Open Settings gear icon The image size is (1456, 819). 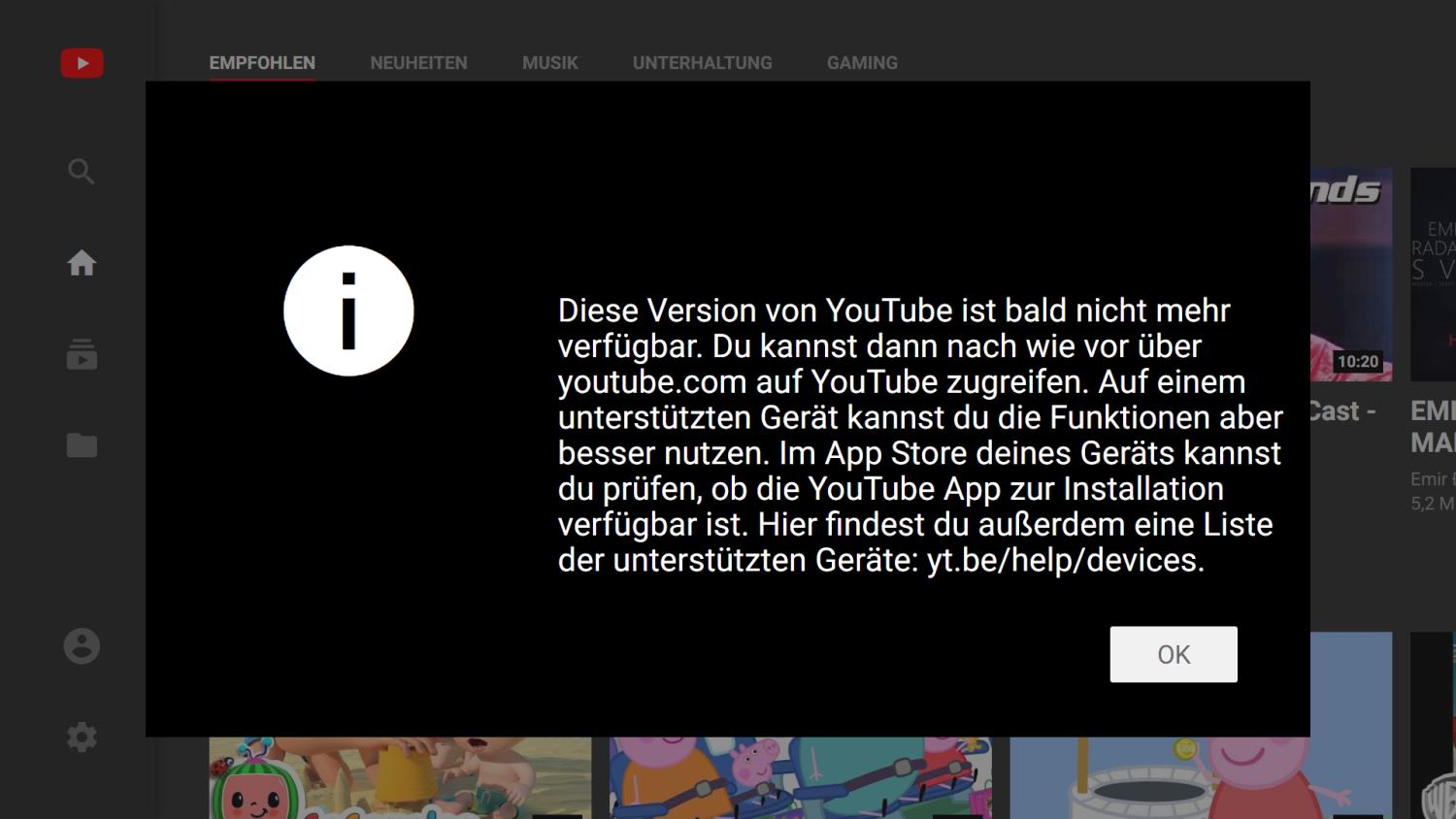click(82, 737)
